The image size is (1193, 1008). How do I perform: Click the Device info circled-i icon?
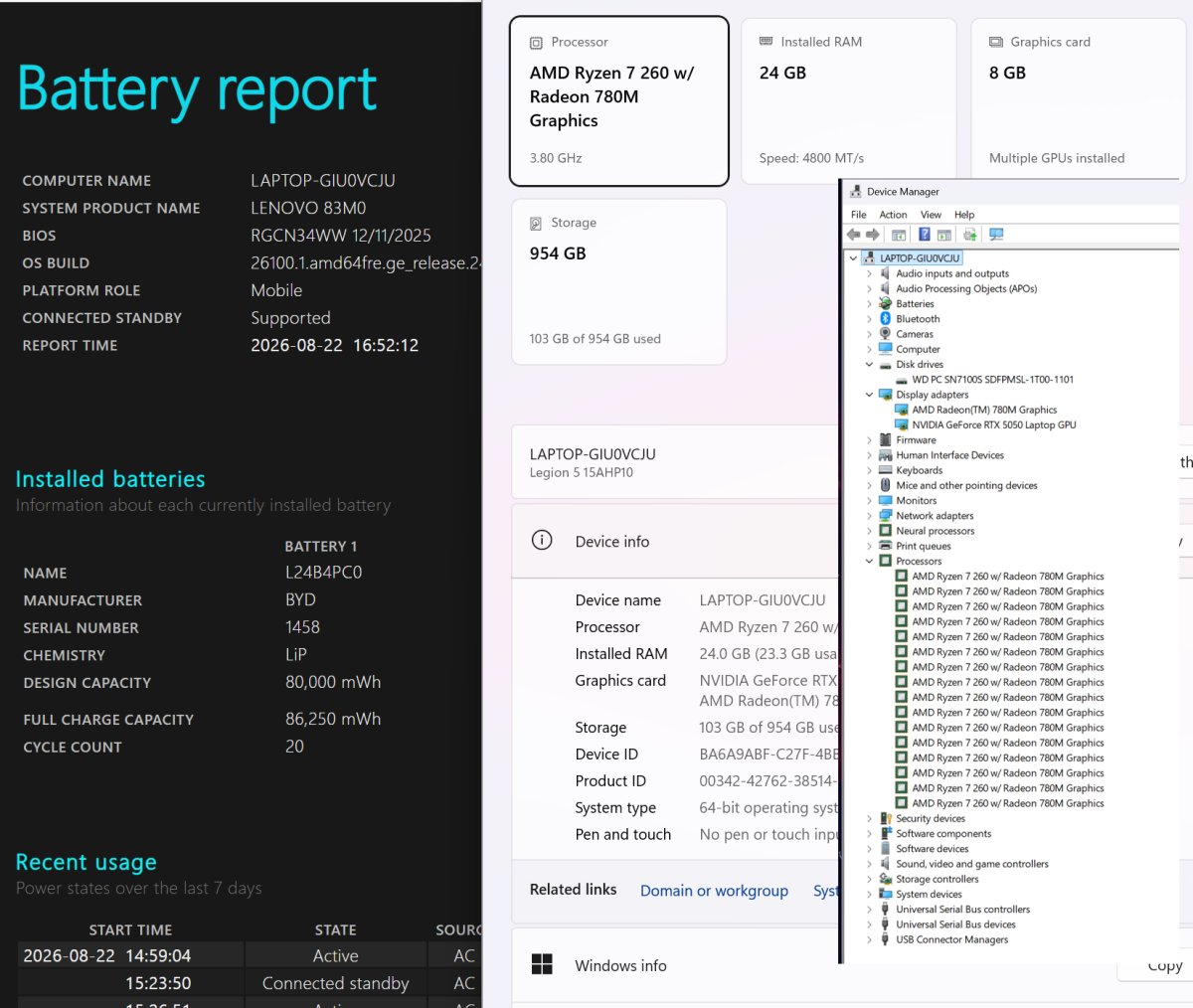[542, 540]
